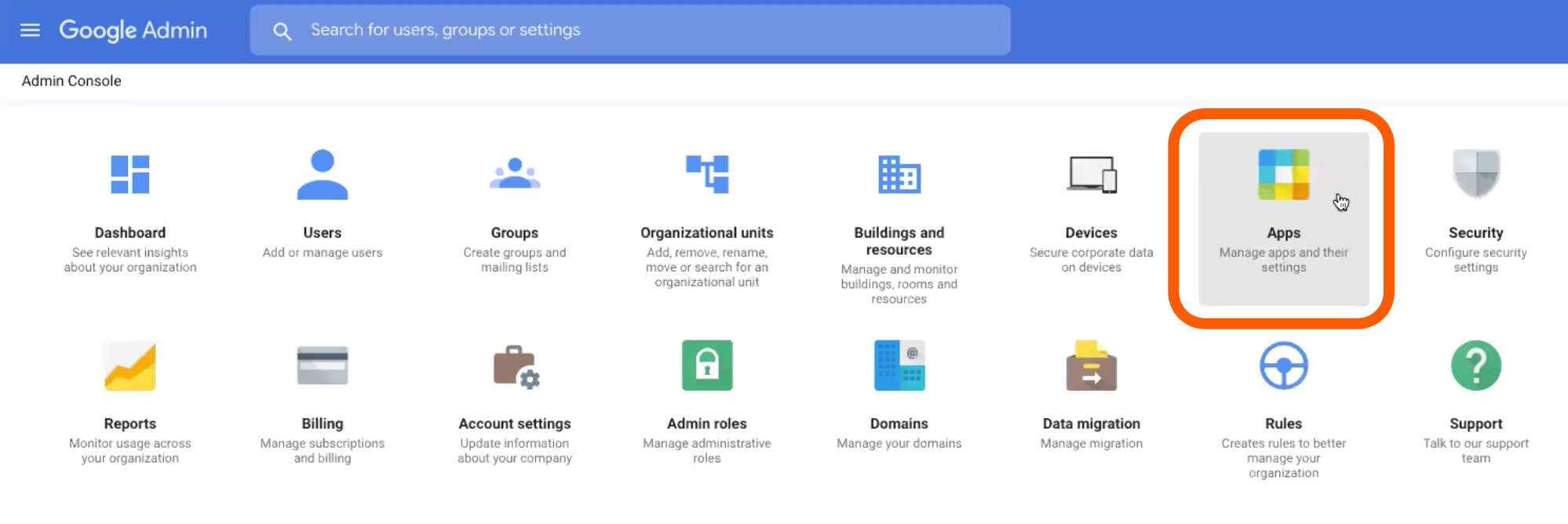Image resolution: width=1568 pixels, height=524 pixels.
Task: Open the Account settings briefcase icon
Action: 516,366
